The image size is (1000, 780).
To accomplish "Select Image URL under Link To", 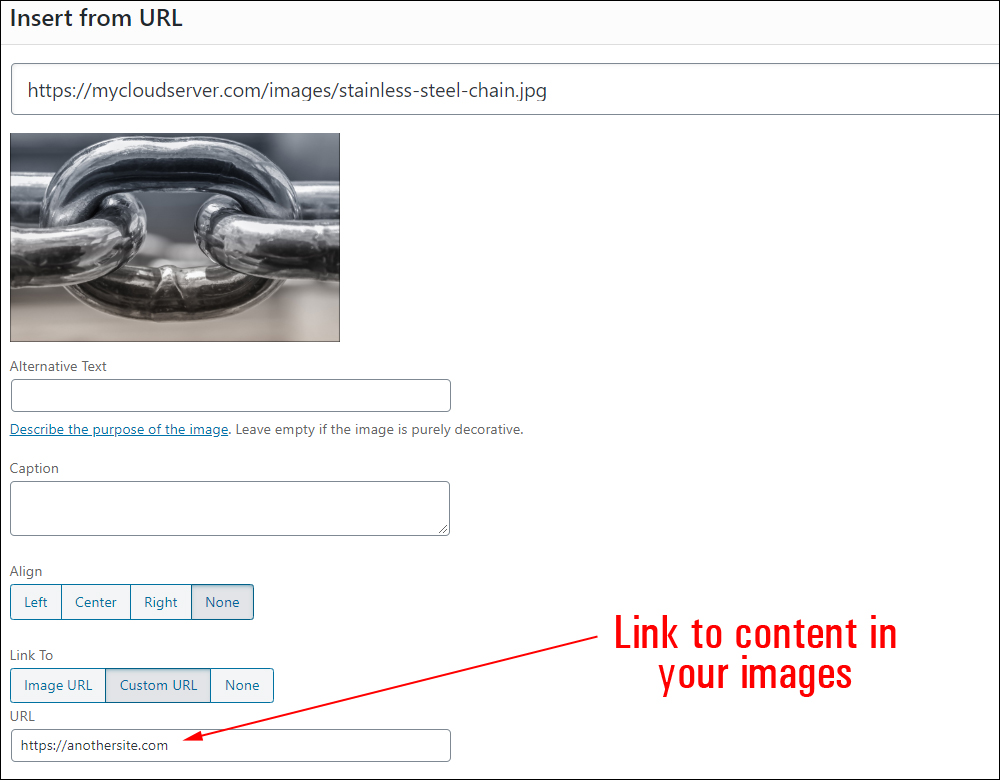I will [x=58, y=685].
